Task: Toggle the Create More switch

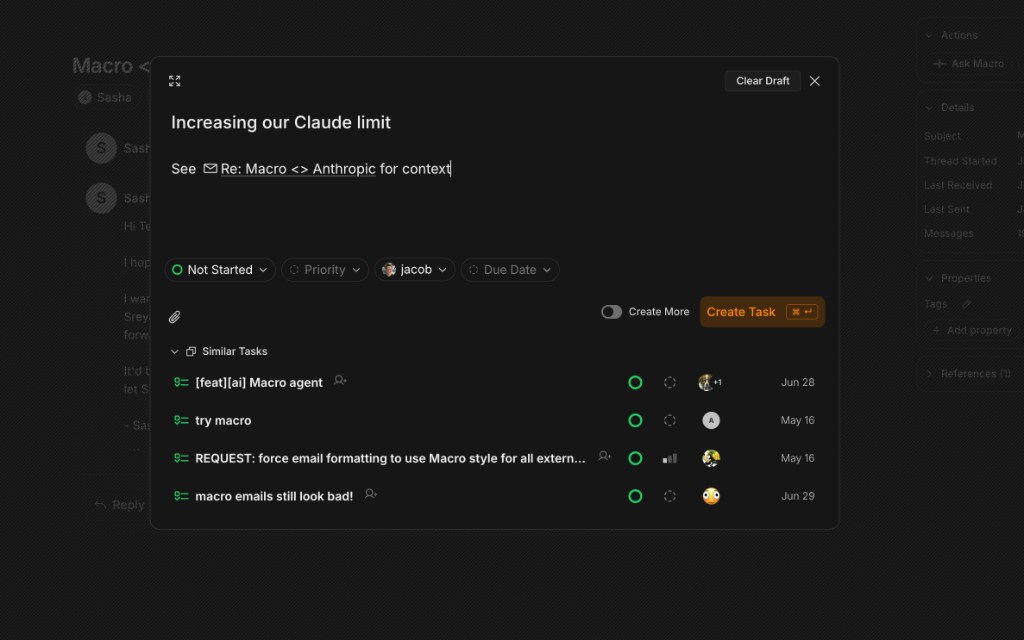Action: (611, 312)
